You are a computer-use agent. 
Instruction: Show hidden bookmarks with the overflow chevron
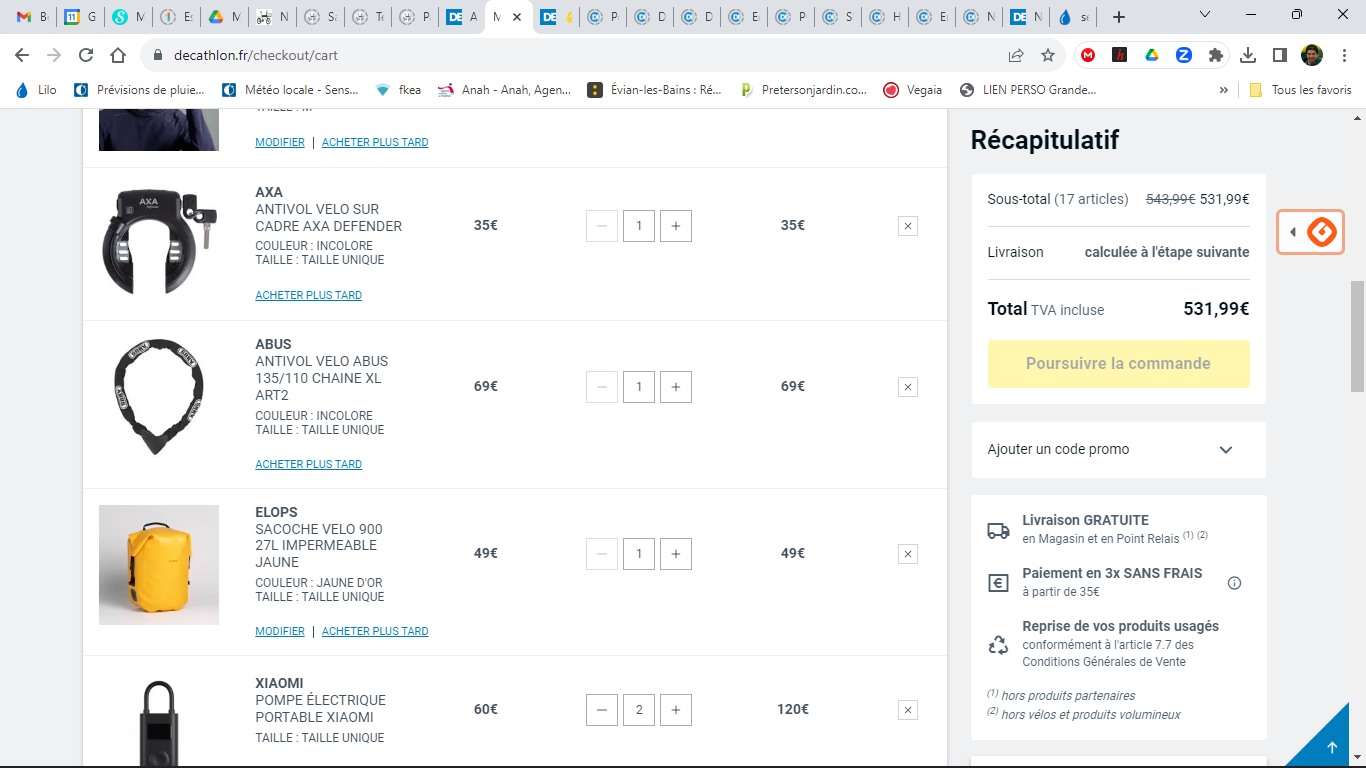1223,90
